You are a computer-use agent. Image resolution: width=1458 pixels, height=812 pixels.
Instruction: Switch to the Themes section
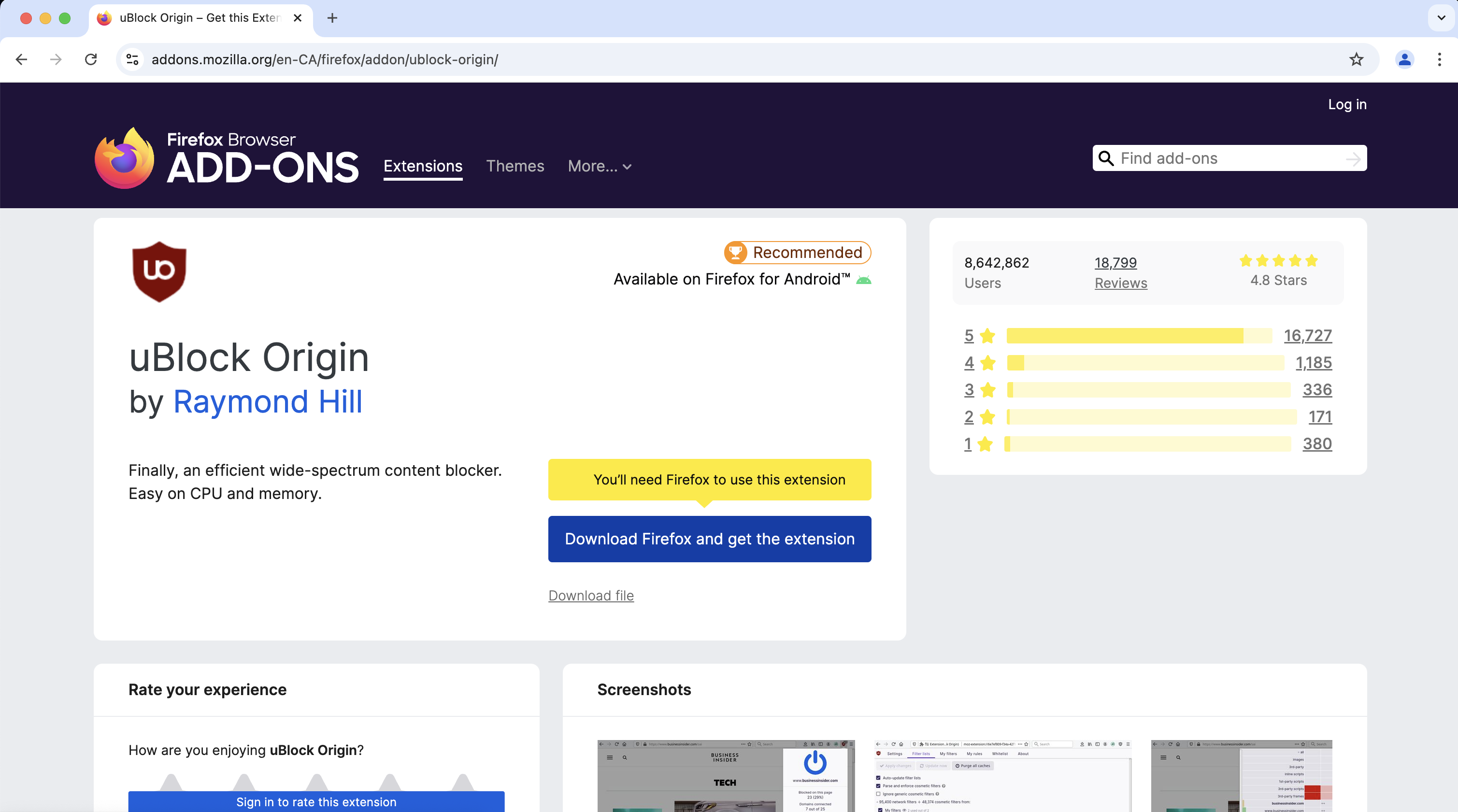point(515,166)
